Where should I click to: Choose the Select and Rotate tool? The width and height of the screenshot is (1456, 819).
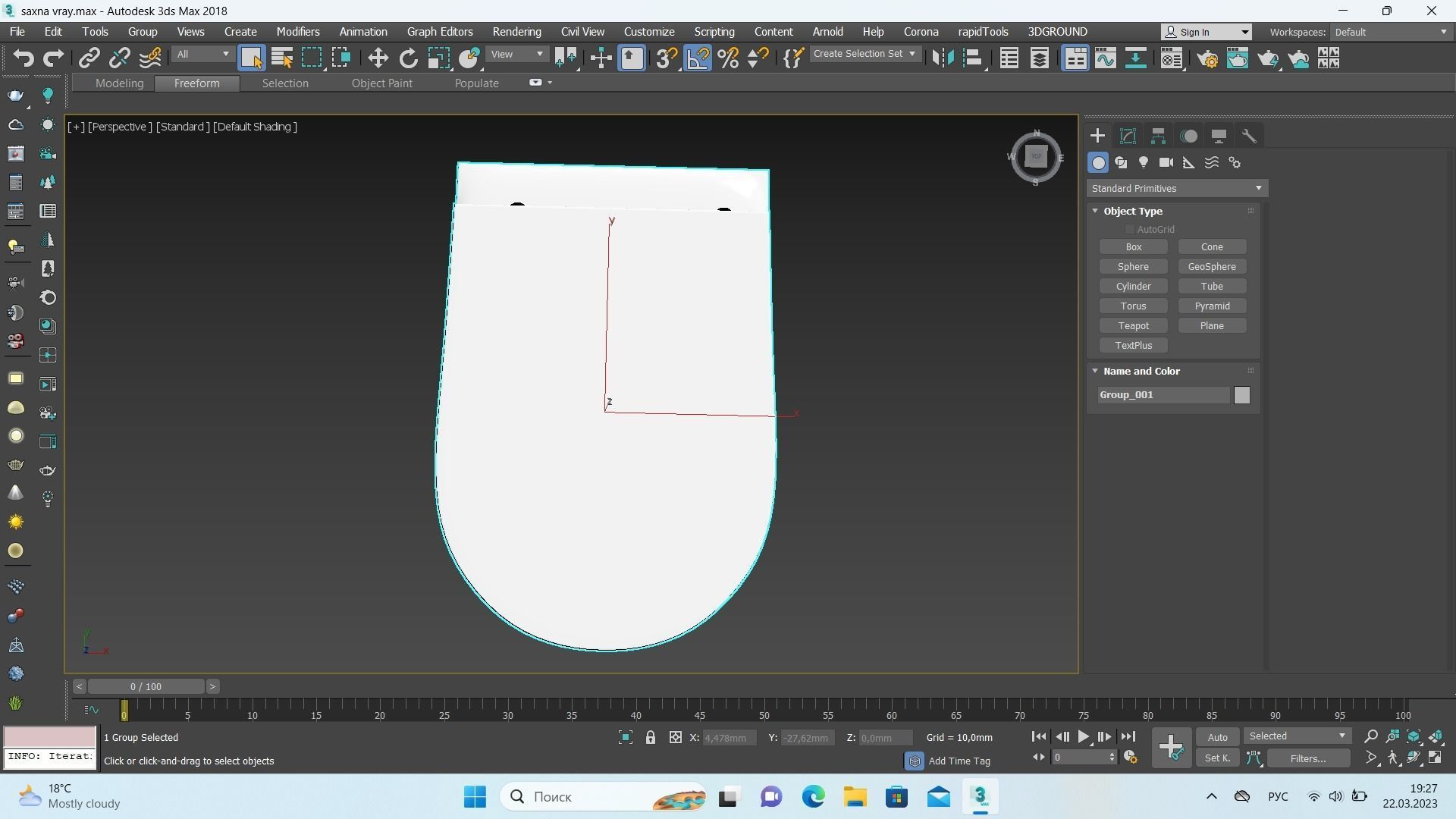408,58
